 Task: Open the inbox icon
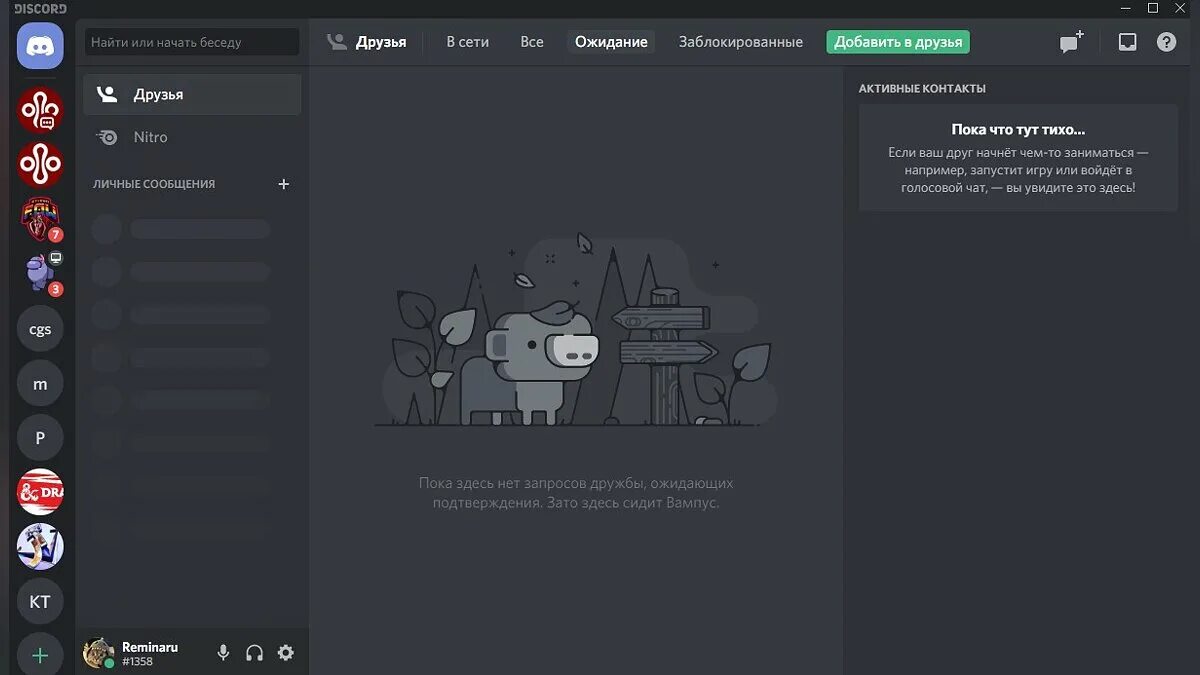(1127, 42)
